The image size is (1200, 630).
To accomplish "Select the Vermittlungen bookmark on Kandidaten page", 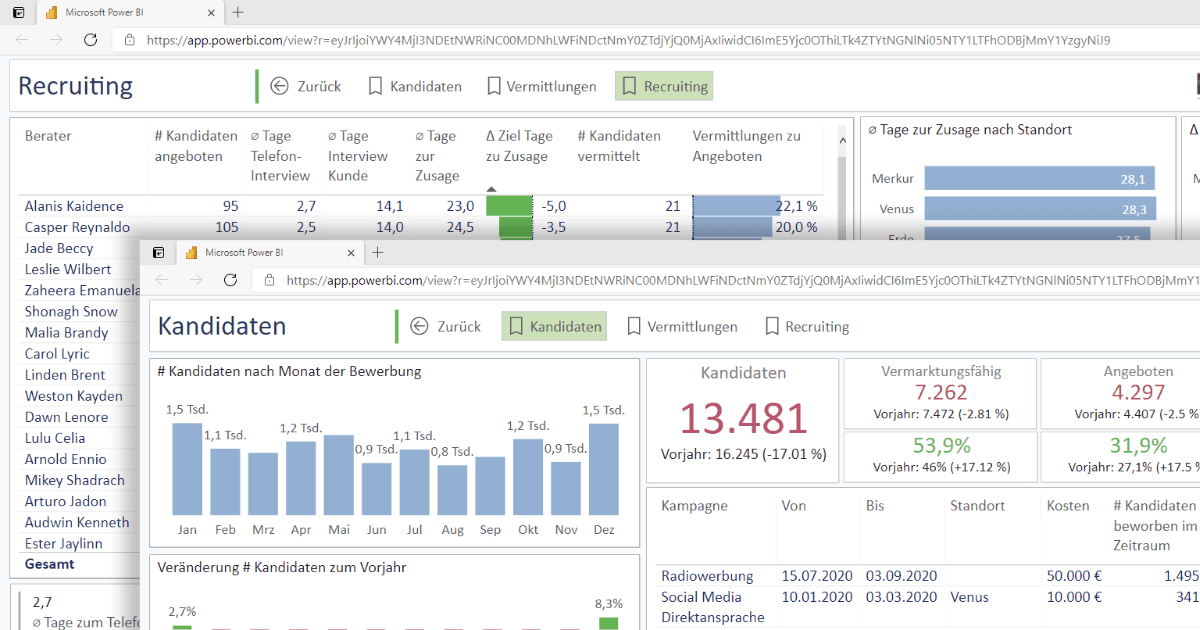I will pos(682,326).
